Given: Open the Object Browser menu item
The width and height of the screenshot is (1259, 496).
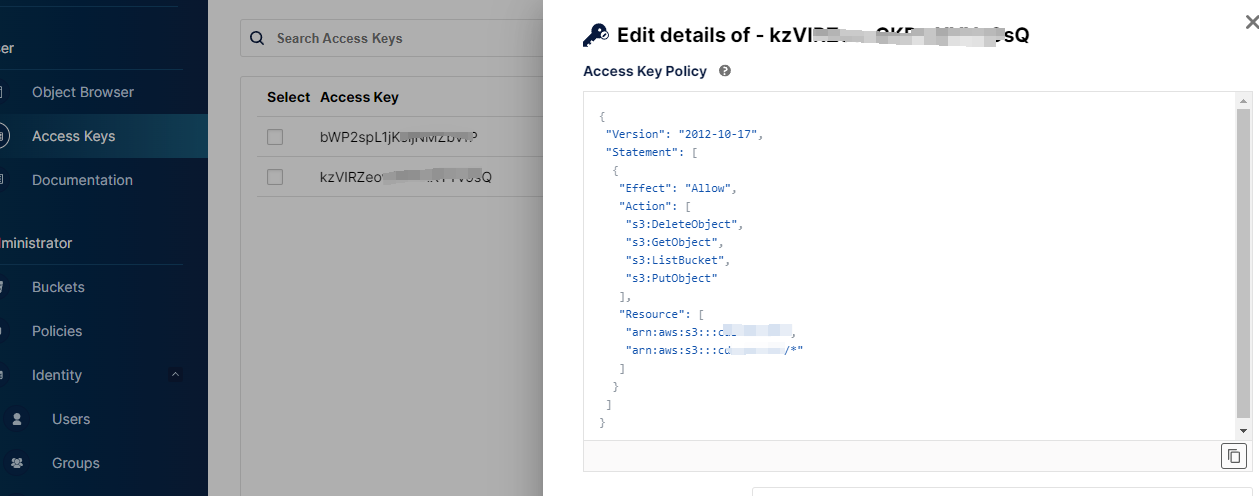Looking at the screenshot, I should pos(83,92).
